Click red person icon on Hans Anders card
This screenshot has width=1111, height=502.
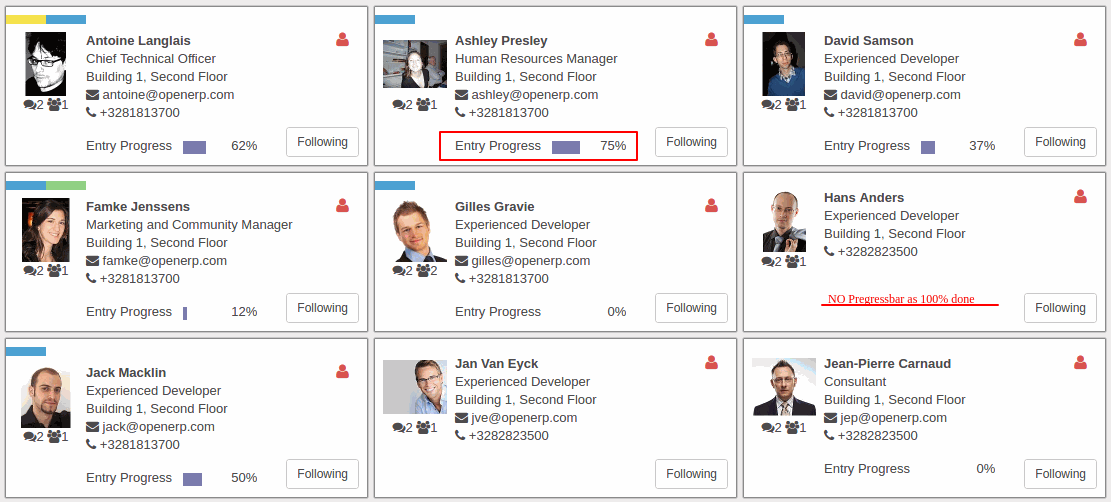pos(1080,196)
